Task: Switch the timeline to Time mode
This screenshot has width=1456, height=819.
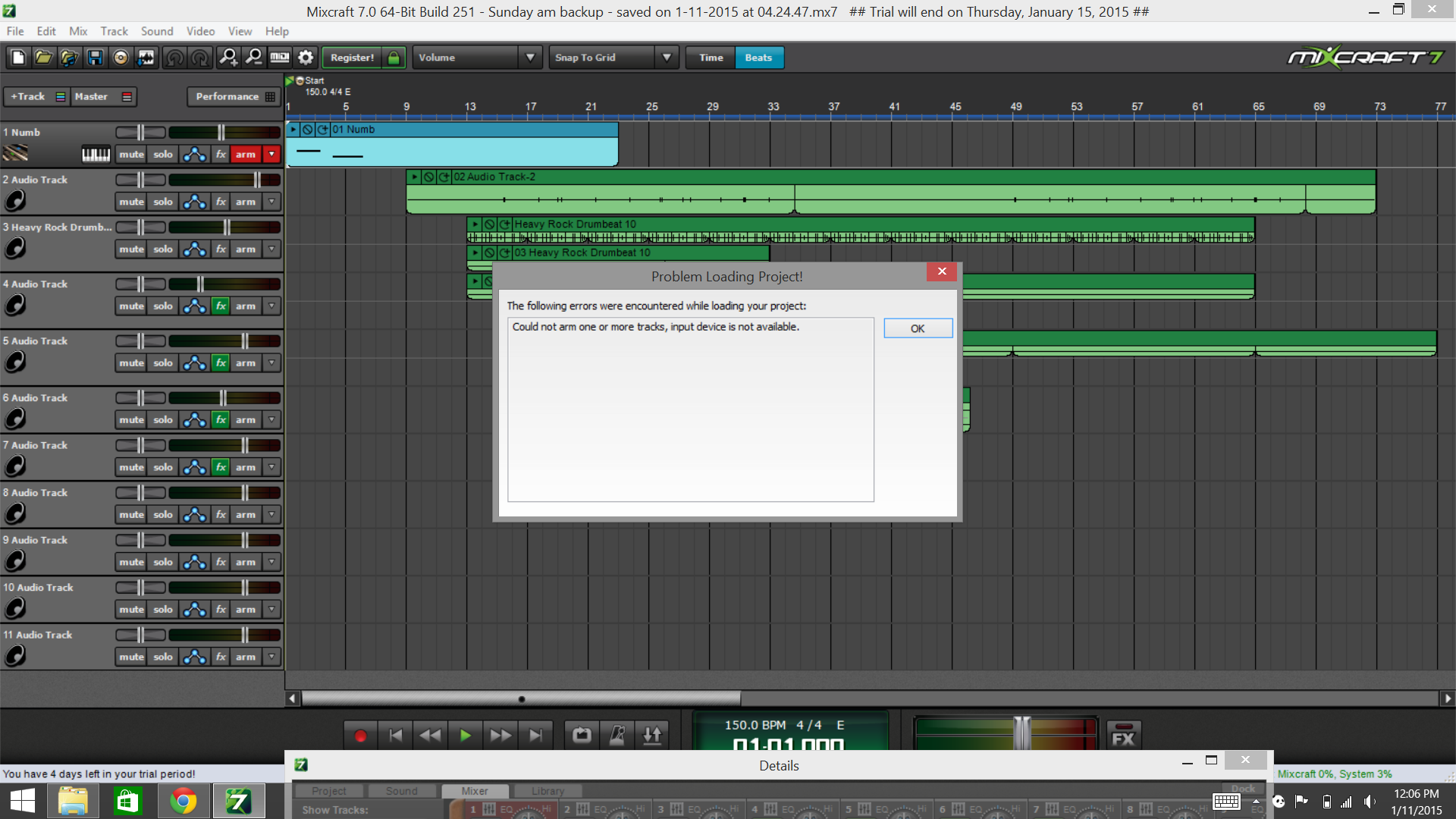Action: [x=711, y=58]
